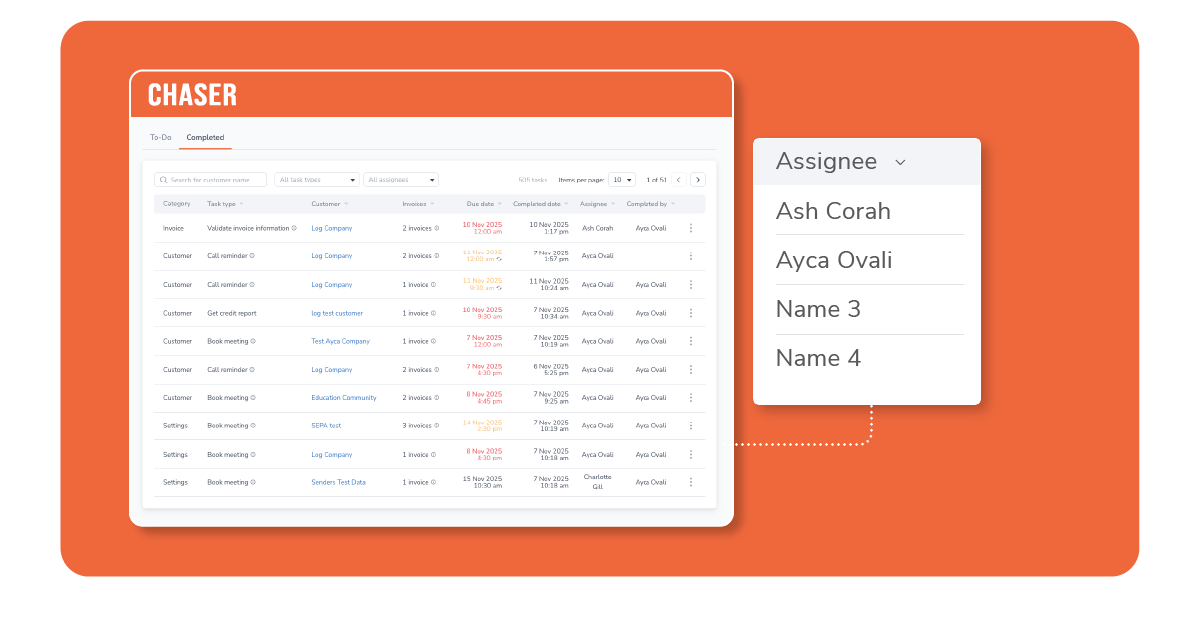Open the All task types dropdown
Screen dimensions: 1200x620
(x=317, y=179)
